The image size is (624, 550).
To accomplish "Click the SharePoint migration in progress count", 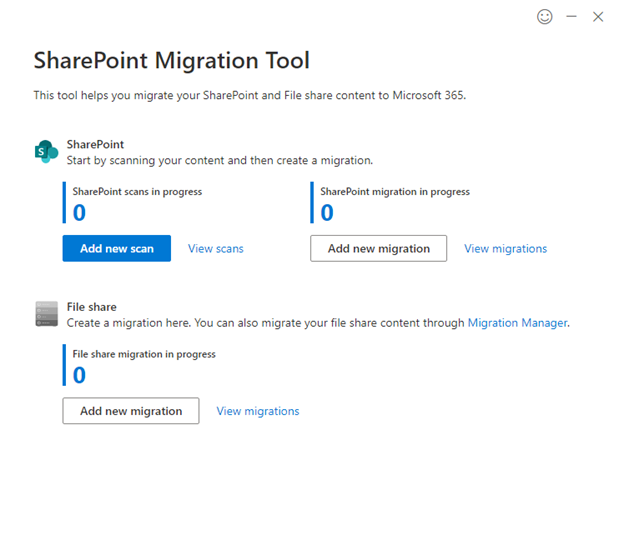I will point(327,213).
